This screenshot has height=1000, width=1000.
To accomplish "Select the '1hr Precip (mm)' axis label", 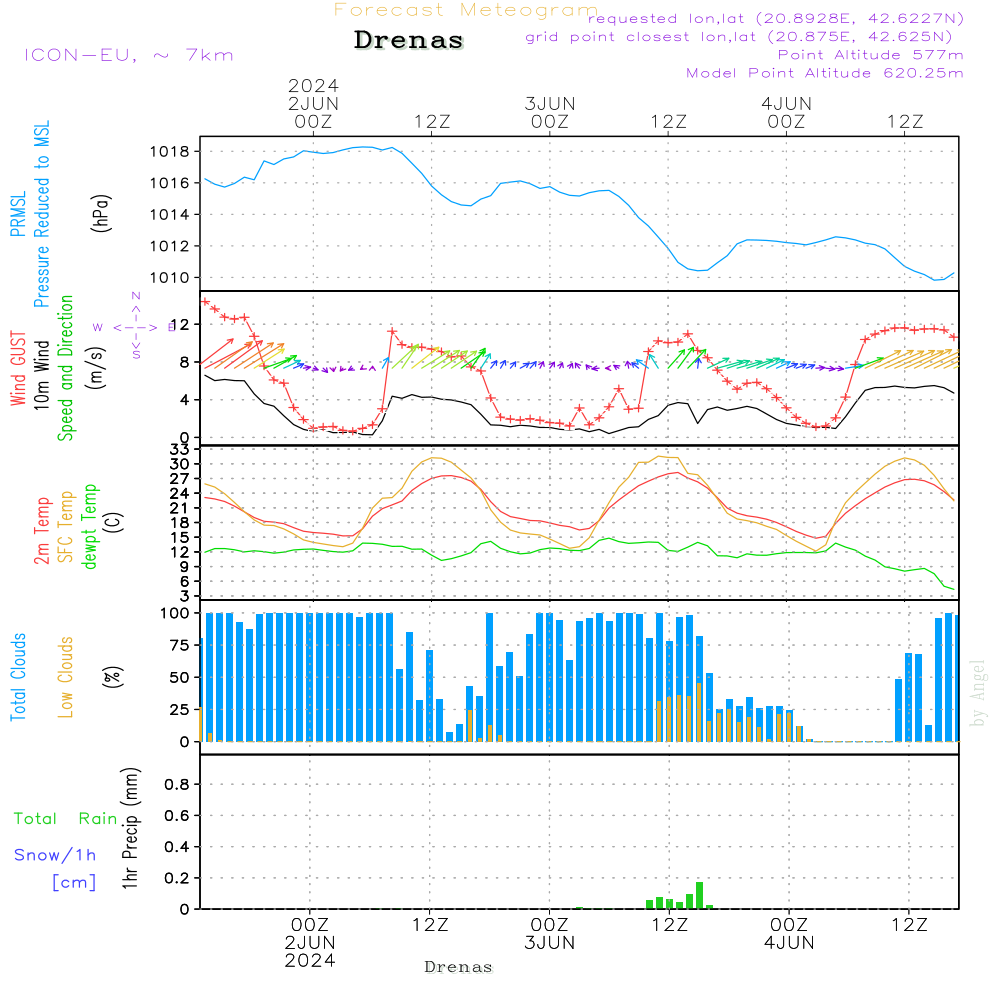I will 130,828.
